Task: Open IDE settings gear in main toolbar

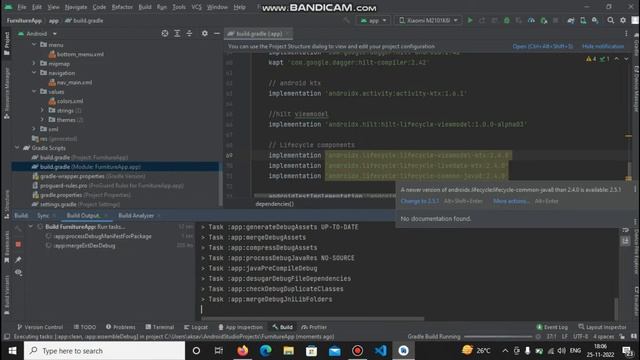Action: point(623,20)
